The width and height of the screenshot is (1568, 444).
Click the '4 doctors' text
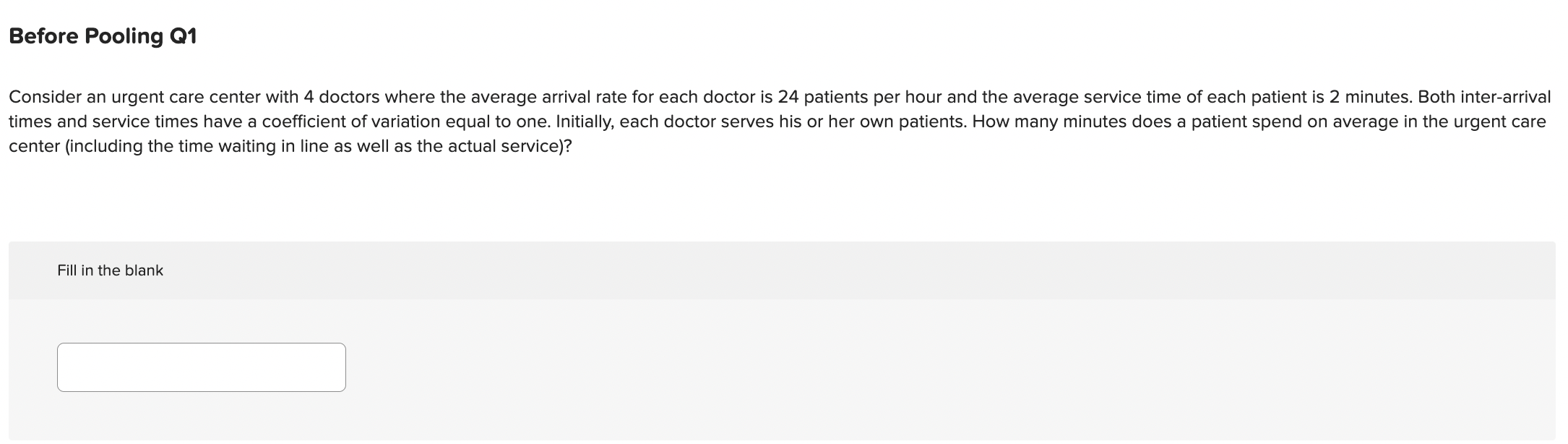[x=342, y=97]
